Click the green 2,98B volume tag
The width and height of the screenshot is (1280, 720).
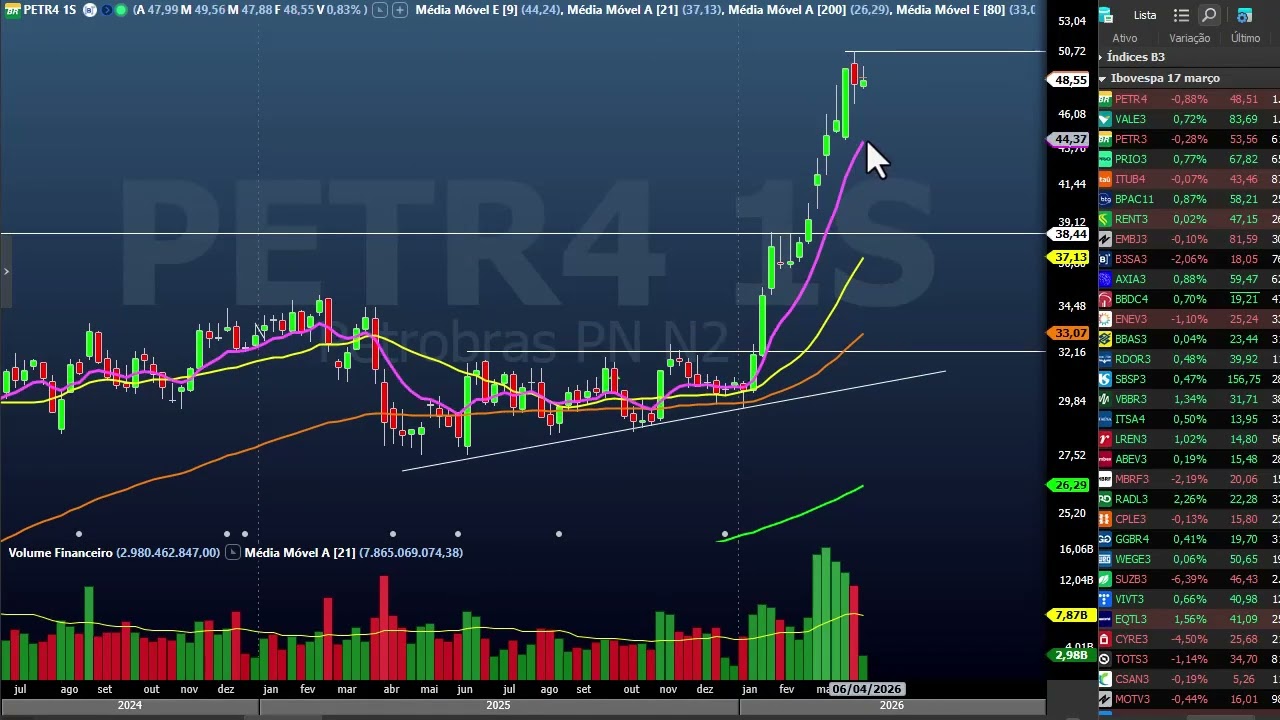[1070, 655]
